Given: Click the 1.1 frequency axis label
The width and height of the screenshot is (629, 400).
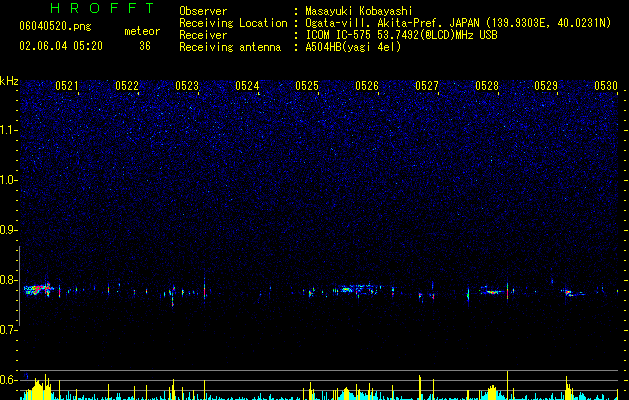Looking at the screenshot, I should [x=9, y=130].
